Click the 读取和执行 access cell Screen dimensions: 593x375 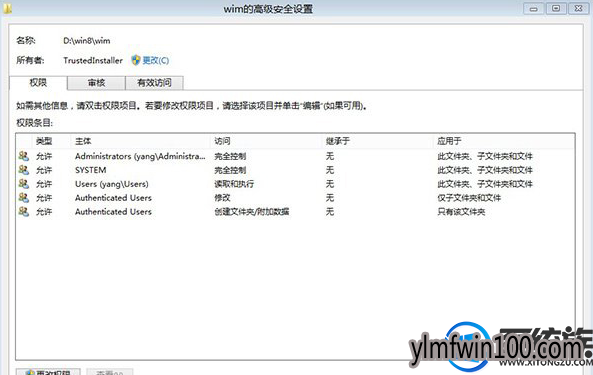coord(234,184)
